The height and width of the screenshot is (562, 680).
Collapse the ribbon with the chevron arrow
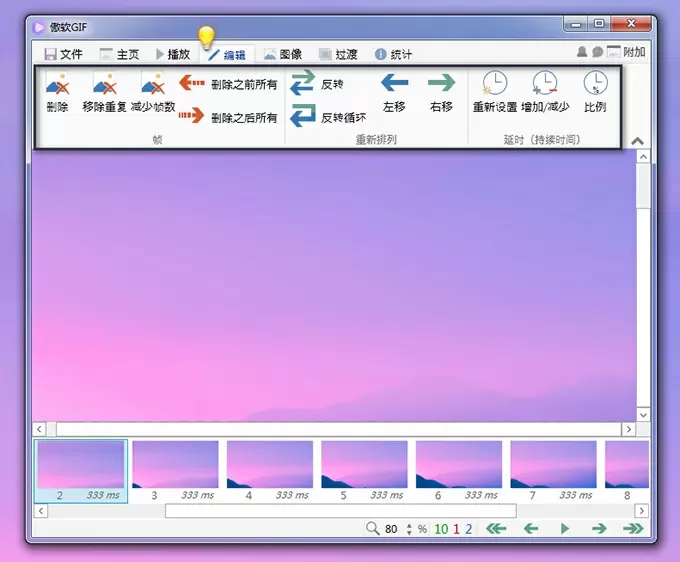(637, 142)
